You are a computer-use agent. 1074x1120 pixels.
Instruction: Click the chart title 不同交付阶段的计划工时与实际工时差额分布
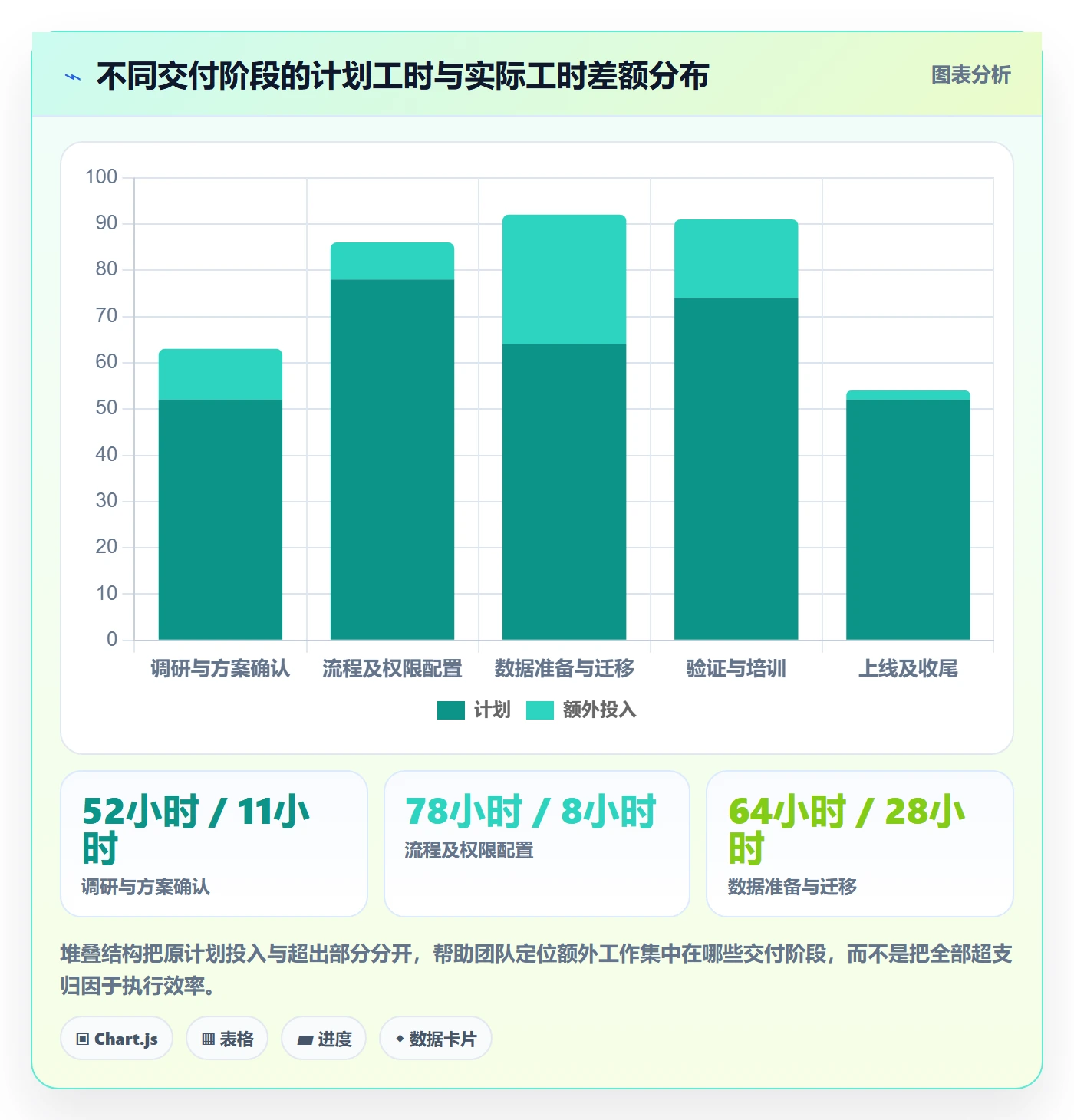click(403, 76)
